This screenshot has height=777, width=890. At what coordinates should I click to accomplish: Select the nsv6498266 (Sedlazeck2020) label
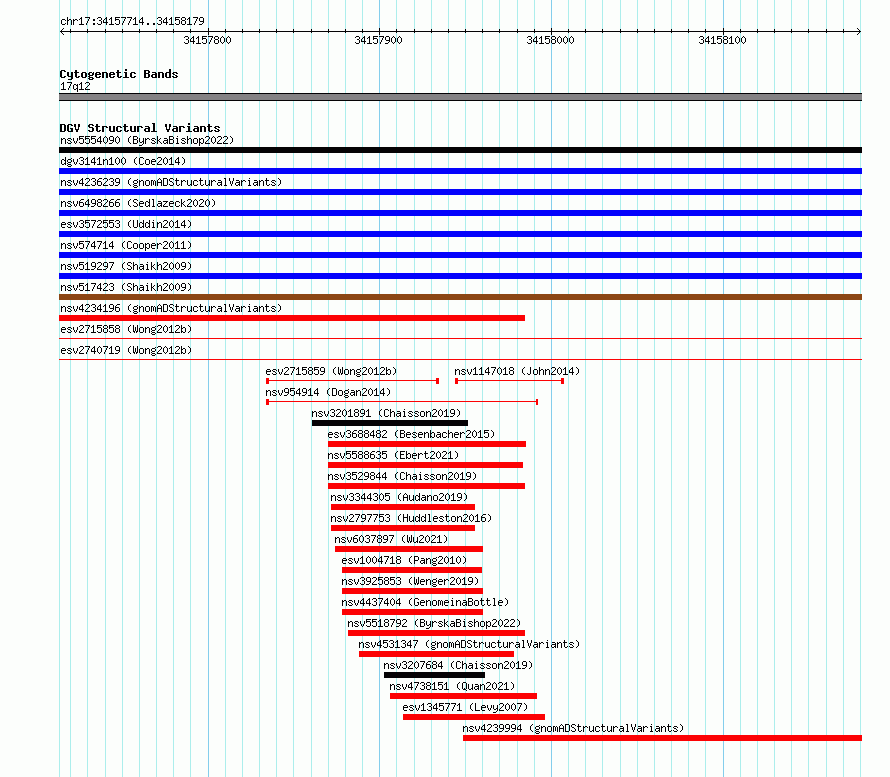(x=138, y=203)
